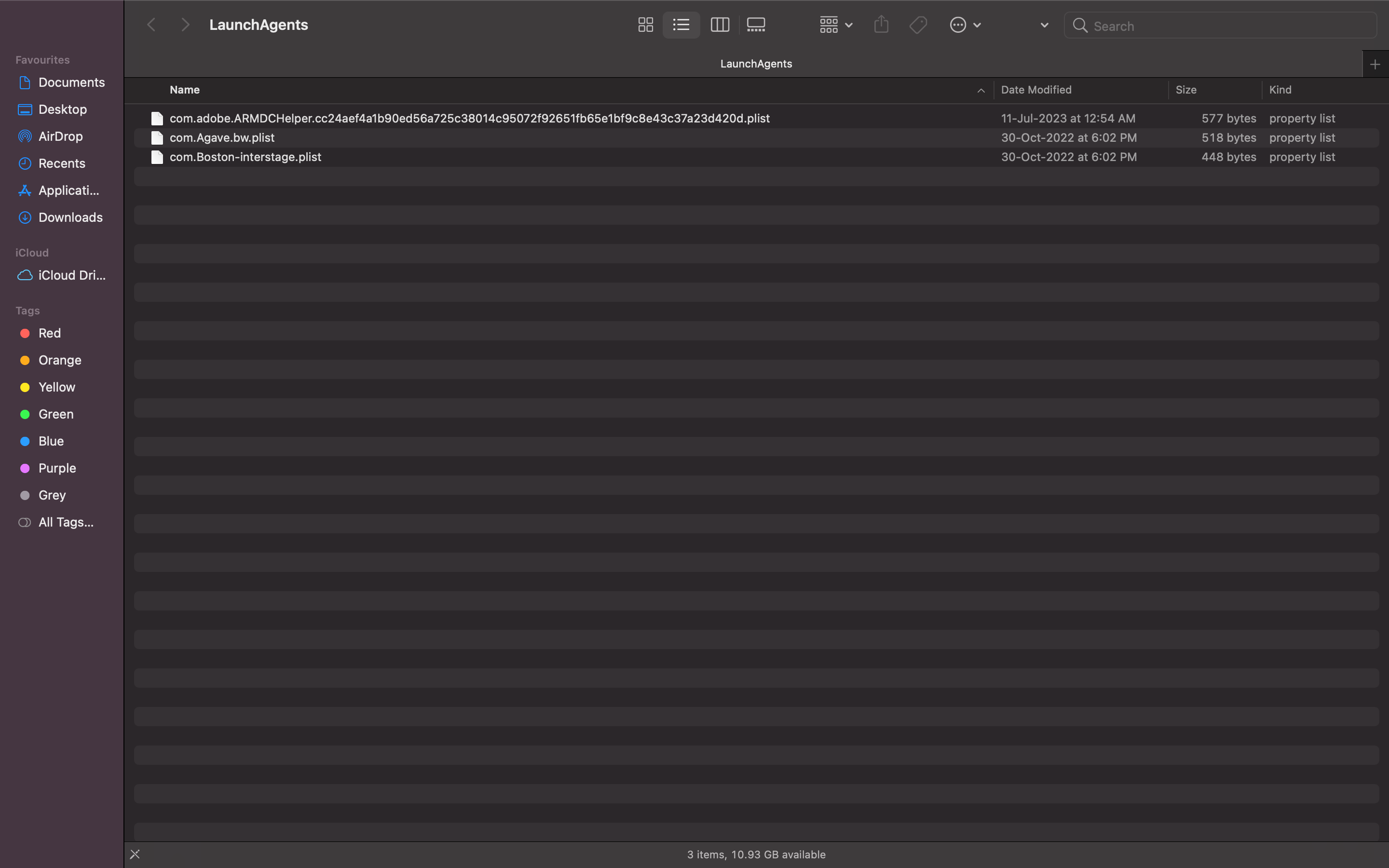Select the Red tag
This screenshot has height=868, width=1389.
(x=49, y=333)
